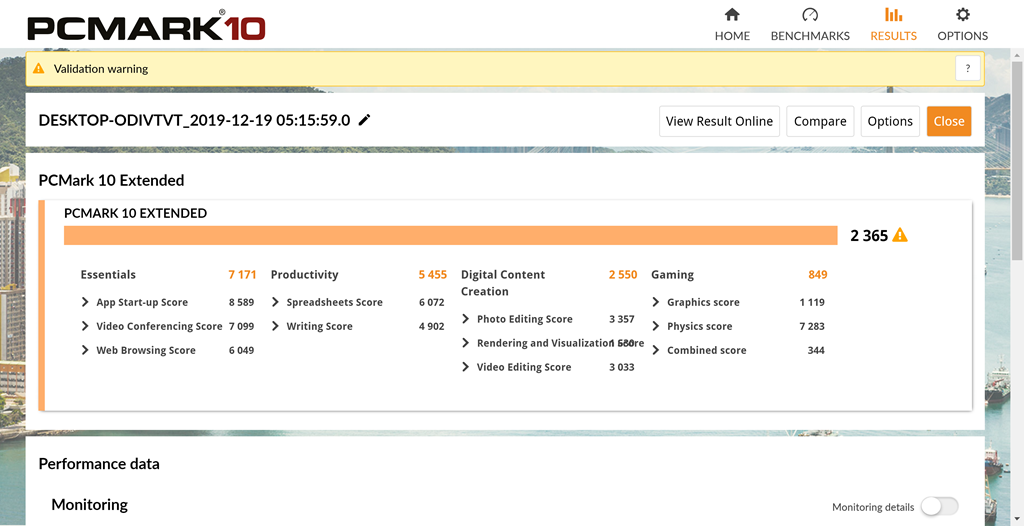This screenshot has height=526, width=1024.
Task: Click the Compare button
Action: click(820, 121)
